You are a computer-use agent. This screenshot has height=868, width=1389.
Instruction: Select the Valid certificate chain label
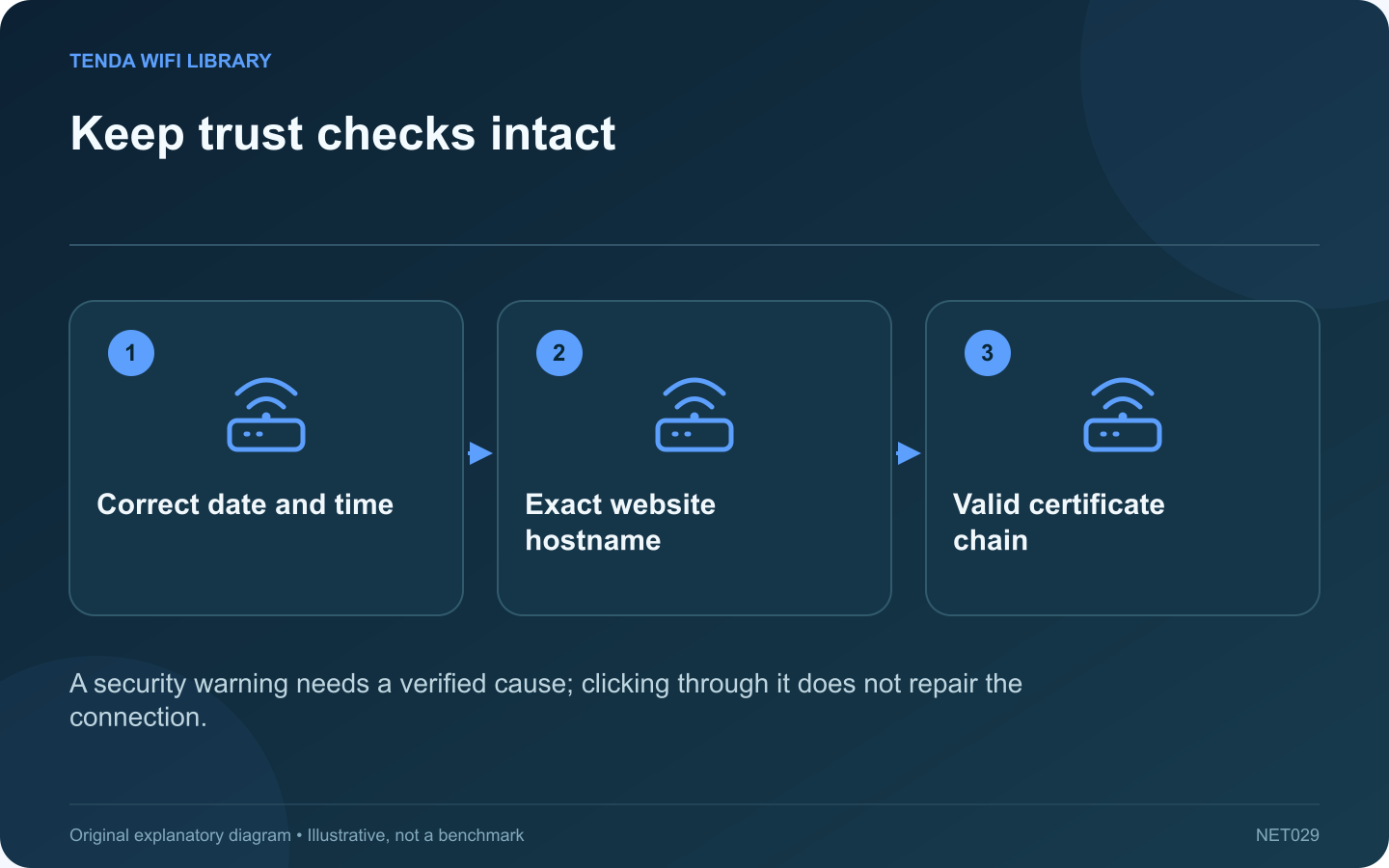[x=1058, y=522]
